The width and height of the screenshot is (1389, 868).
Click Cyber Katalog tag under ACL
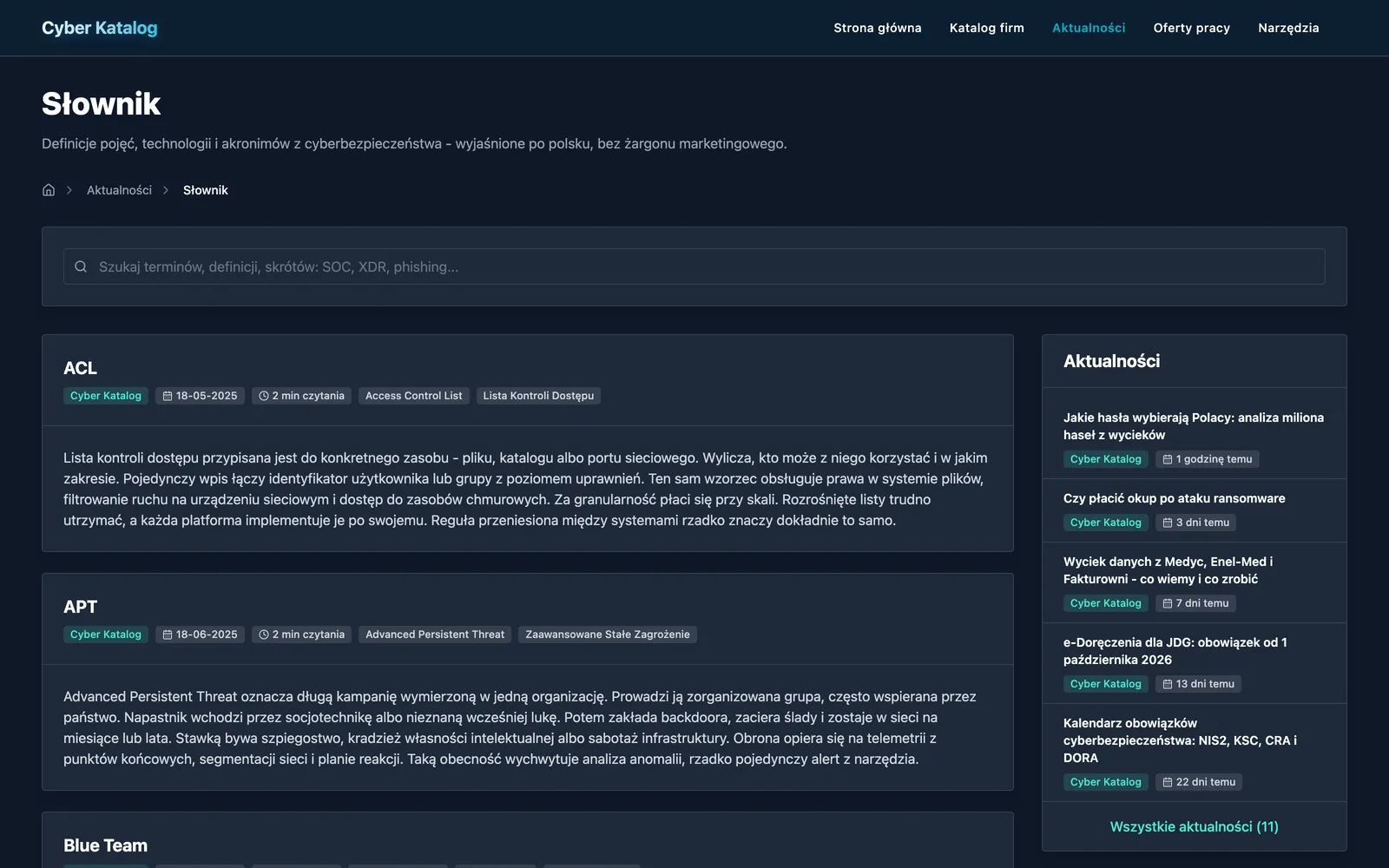click(x=106, y=396)
